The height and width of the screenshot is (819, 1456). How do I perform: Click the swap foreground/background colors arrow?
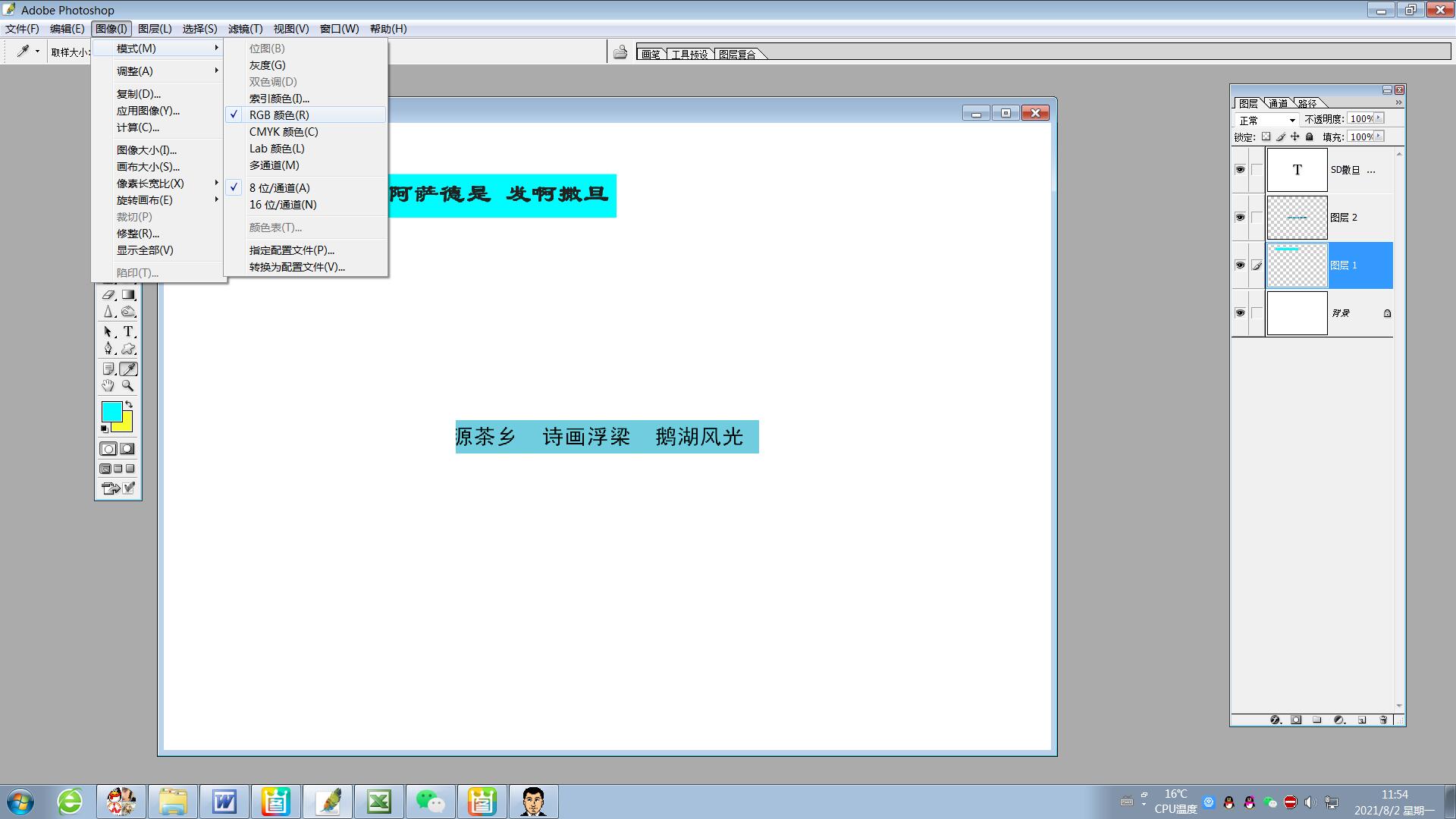click(129, 405)
